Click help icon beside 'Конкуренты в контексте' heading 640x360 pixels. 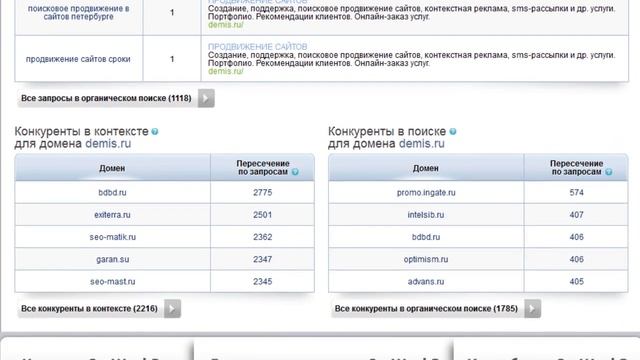click(x=155, y=131)
